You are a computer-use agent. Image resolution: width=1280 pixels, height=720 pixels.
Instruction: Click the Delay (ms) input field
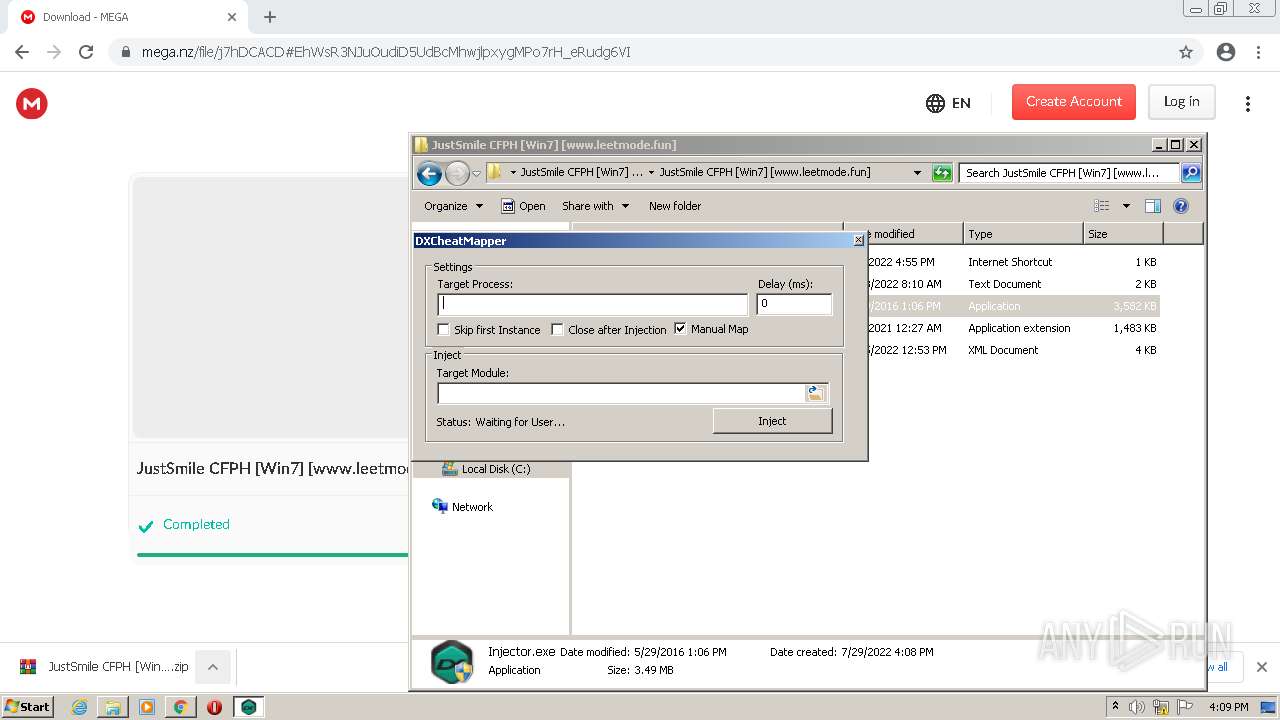click(794, 304)
